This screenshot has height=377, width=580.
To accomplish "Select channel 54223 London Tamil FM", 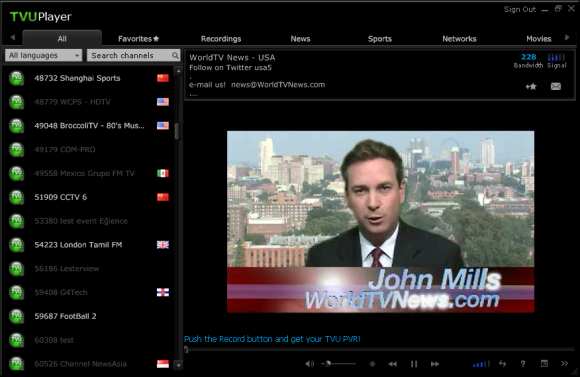I will (89, 245).
